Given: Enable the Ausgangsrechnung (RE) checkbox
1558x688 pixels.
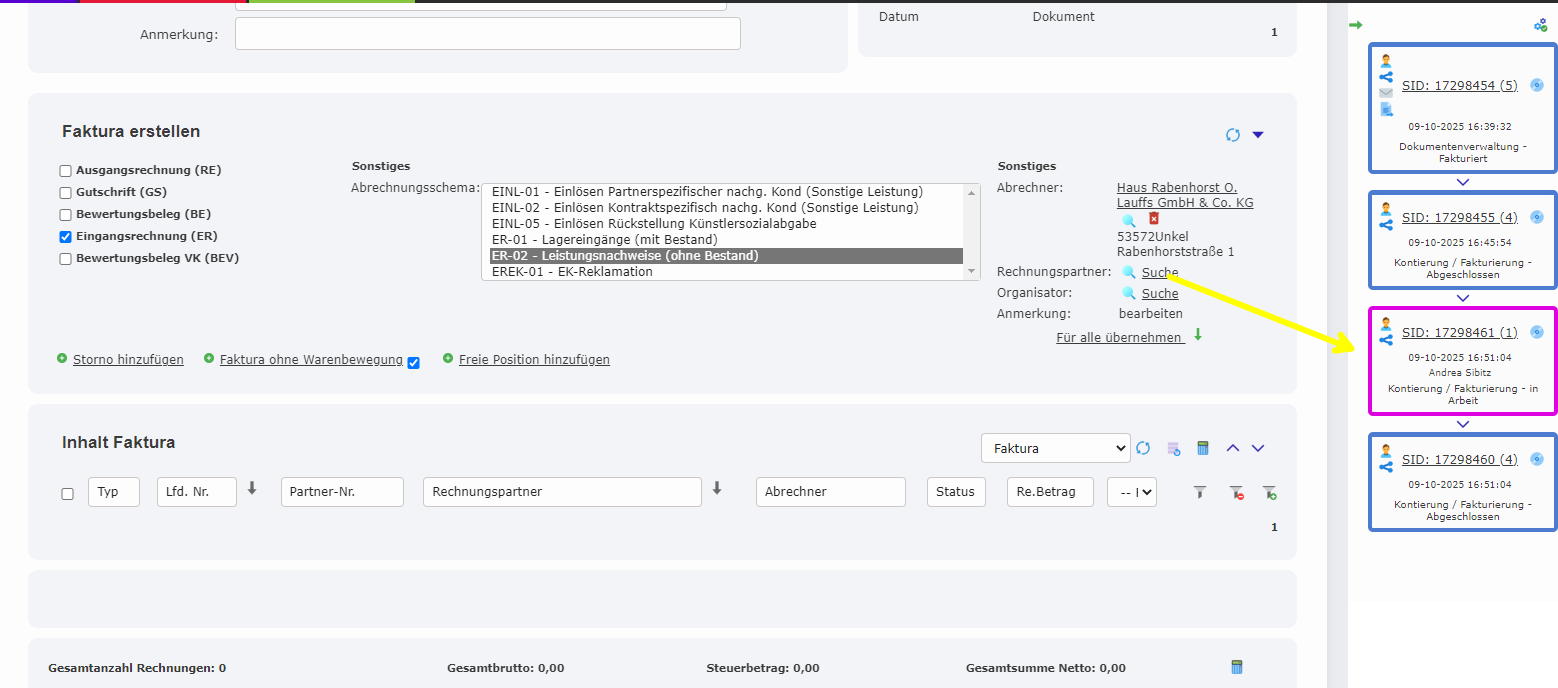Looking at the screenshot, I should click(x=66, y=171).
